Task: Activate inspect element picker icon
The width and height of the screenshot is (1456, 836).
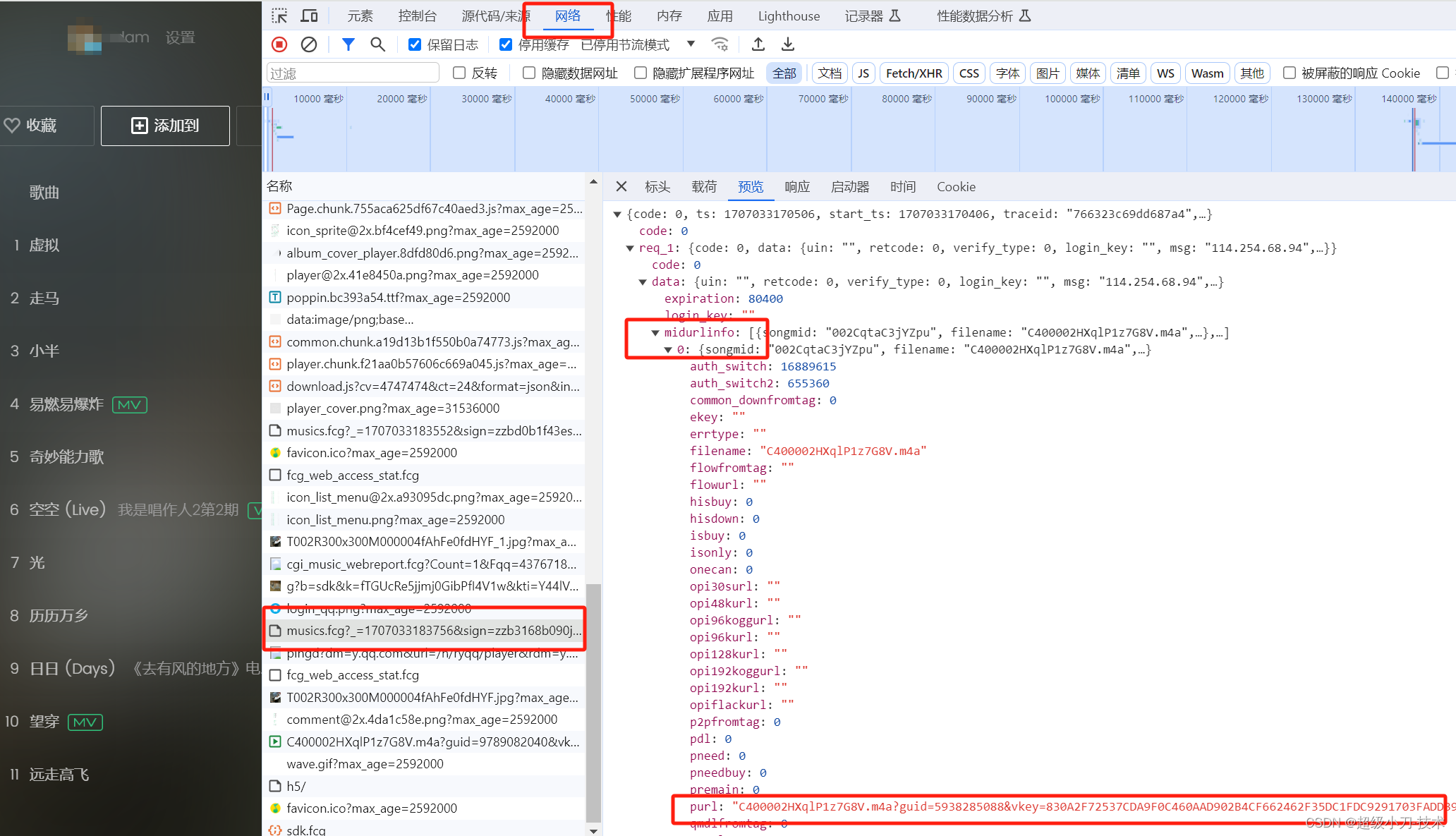Action: [x=279, y=16]
